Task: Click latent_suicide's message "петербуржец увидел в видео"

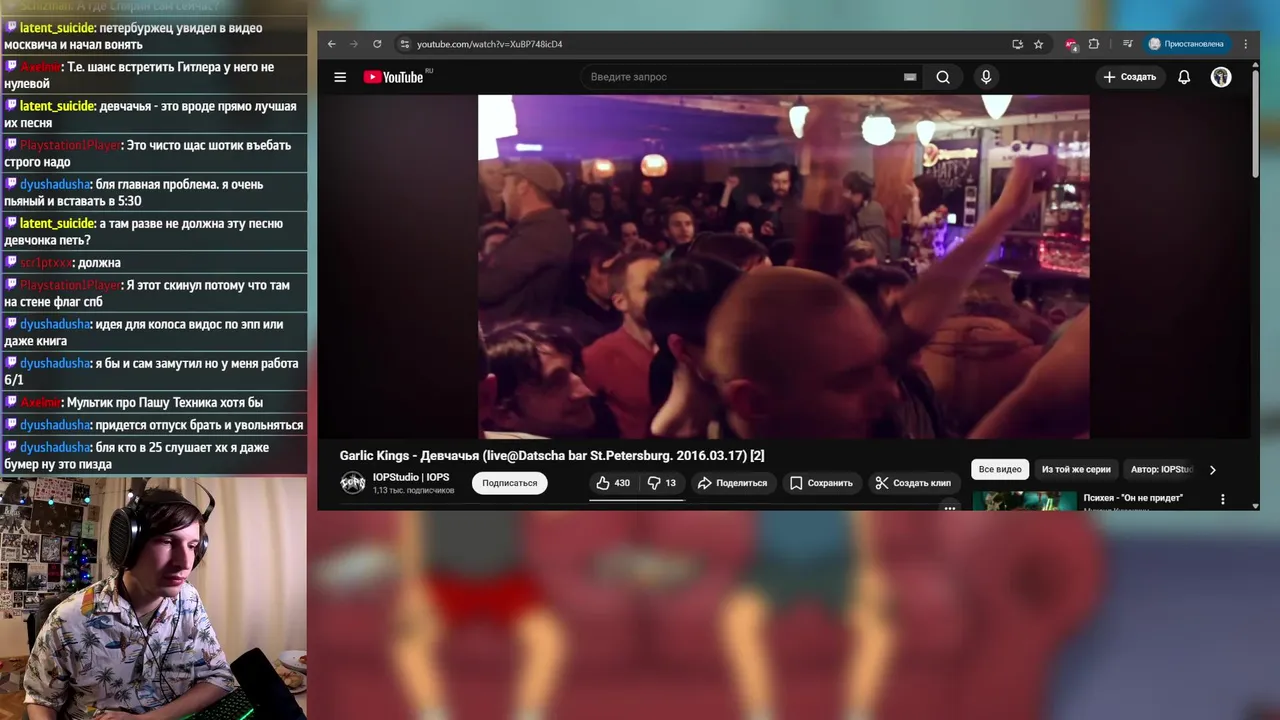Action: [x=154, y=36]
